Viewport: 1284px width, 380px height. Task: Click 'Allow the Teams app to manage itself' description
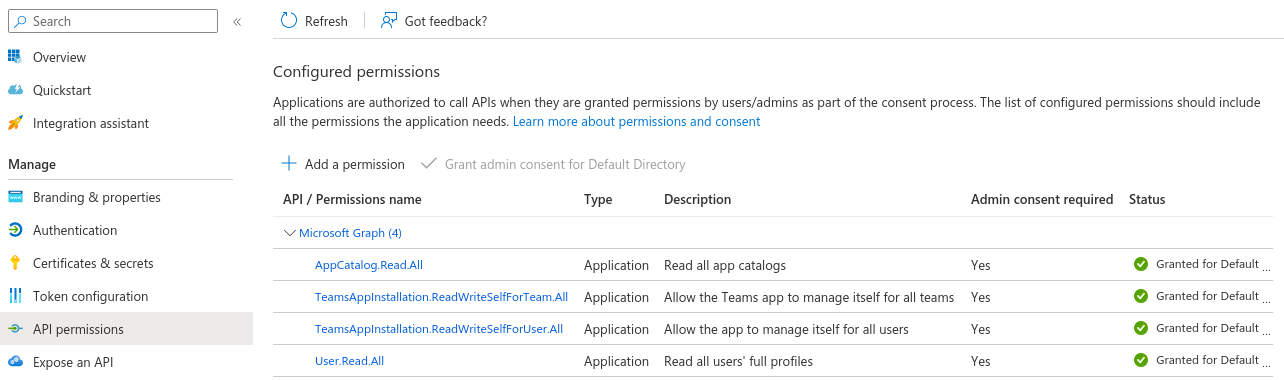(809, 297)
